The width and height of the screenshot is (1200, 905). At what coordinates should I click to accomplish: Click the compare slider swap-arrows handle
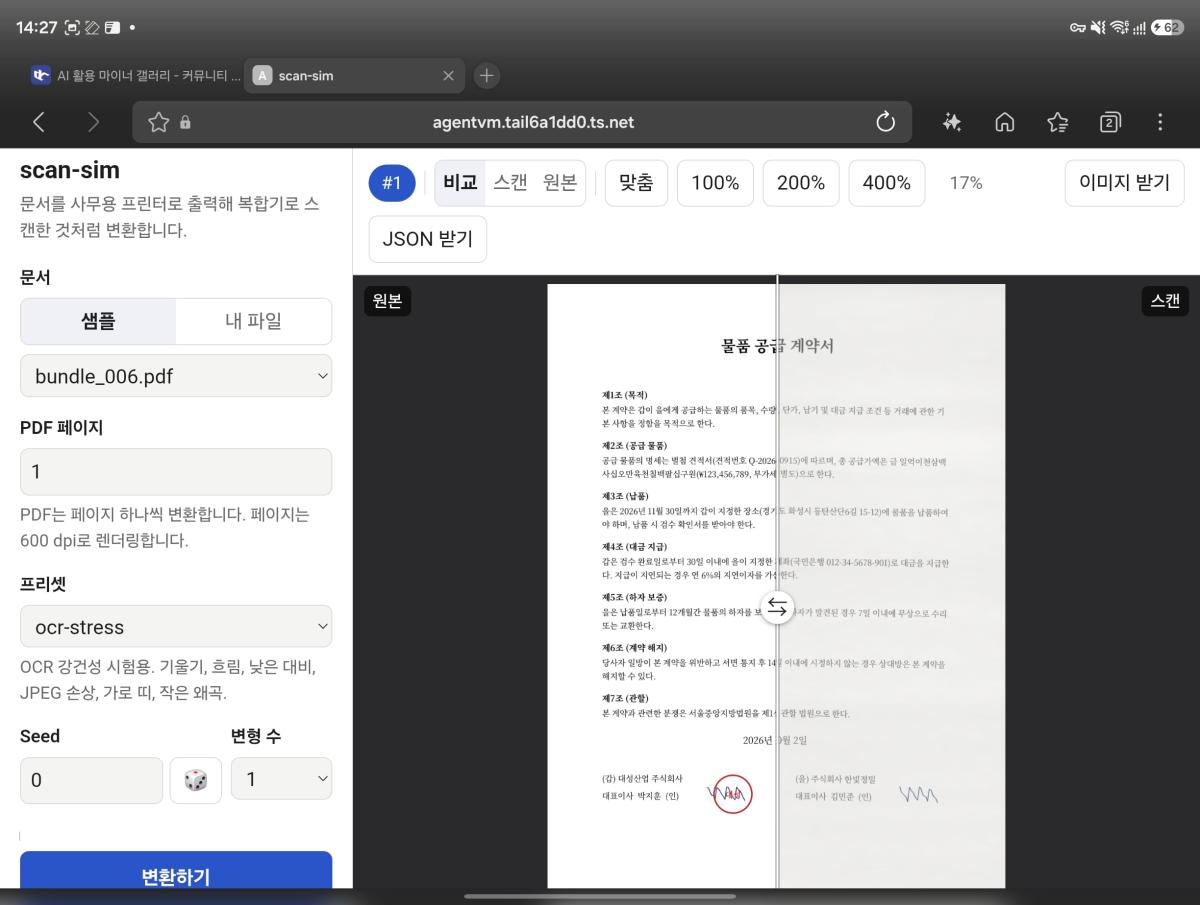click(777, 607)
